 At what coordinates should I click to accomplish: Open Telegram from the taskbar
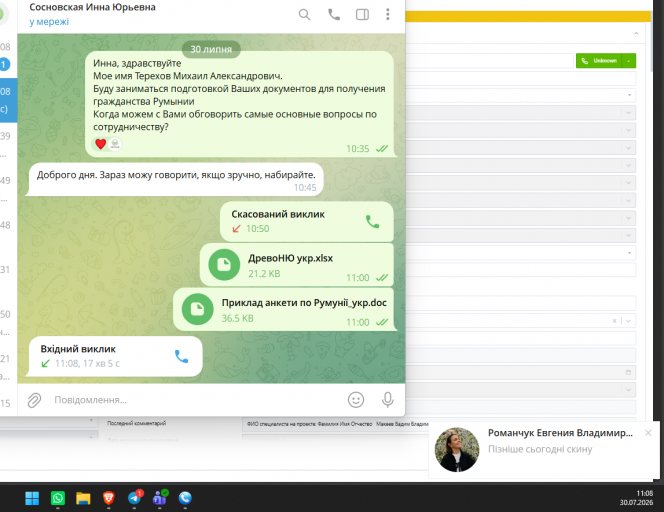coord(135,498)
